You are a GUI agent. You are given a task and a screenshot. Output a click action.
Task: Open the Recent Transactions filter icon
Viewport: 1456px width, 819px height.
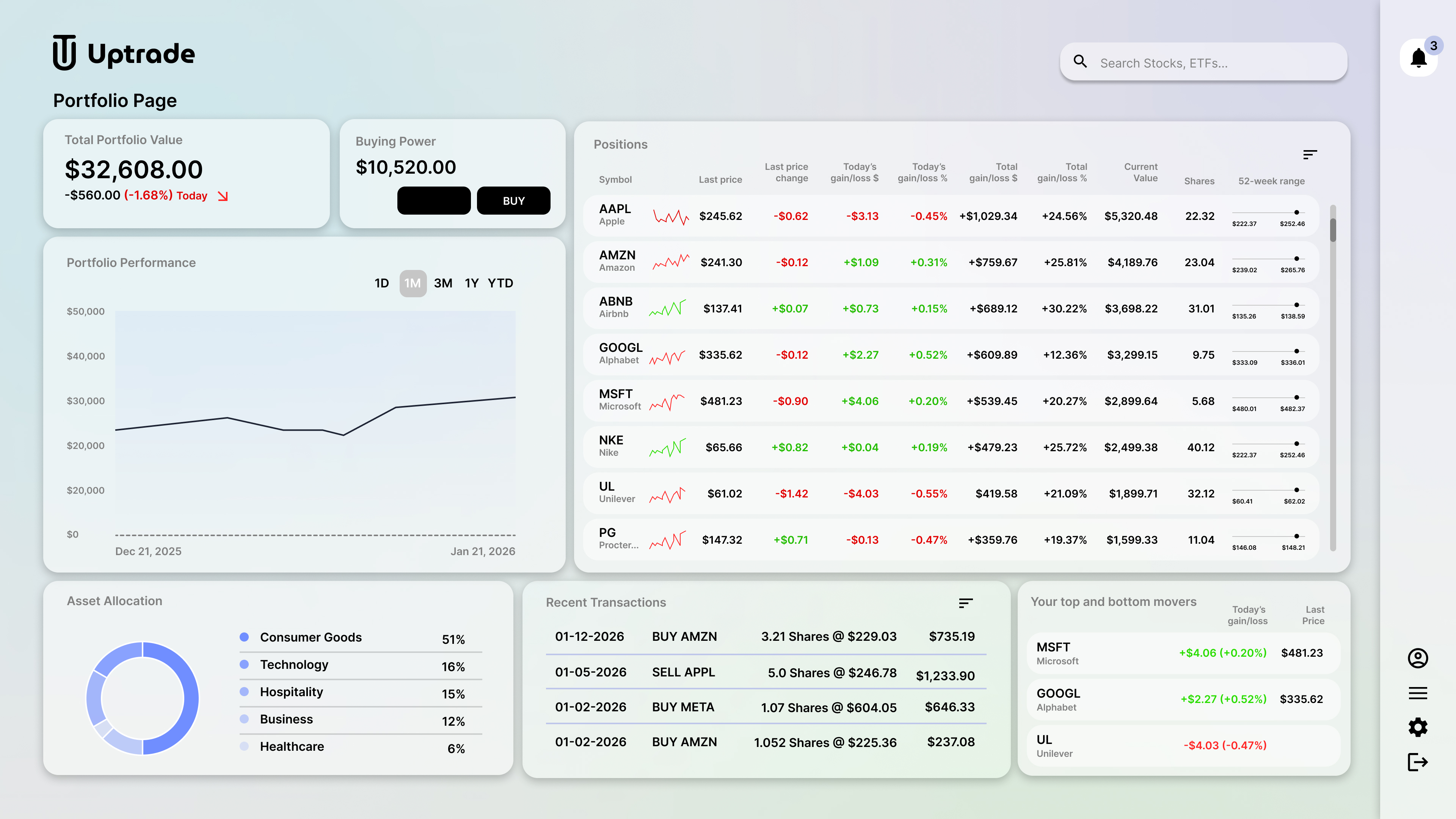966,603
